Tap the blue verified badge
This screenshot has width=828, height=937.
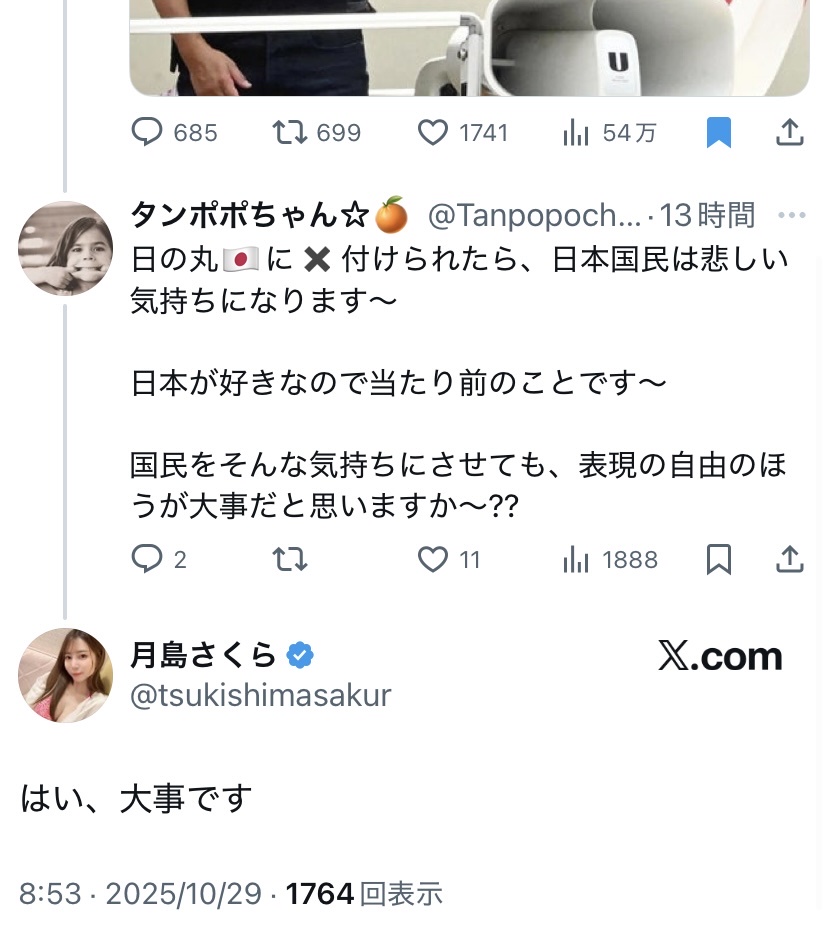pyautogui.click(x=300, y=655)
